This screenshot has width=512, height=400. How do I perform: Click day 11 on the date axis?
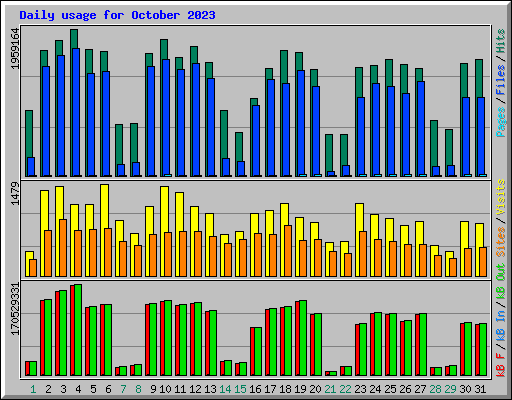180,389
